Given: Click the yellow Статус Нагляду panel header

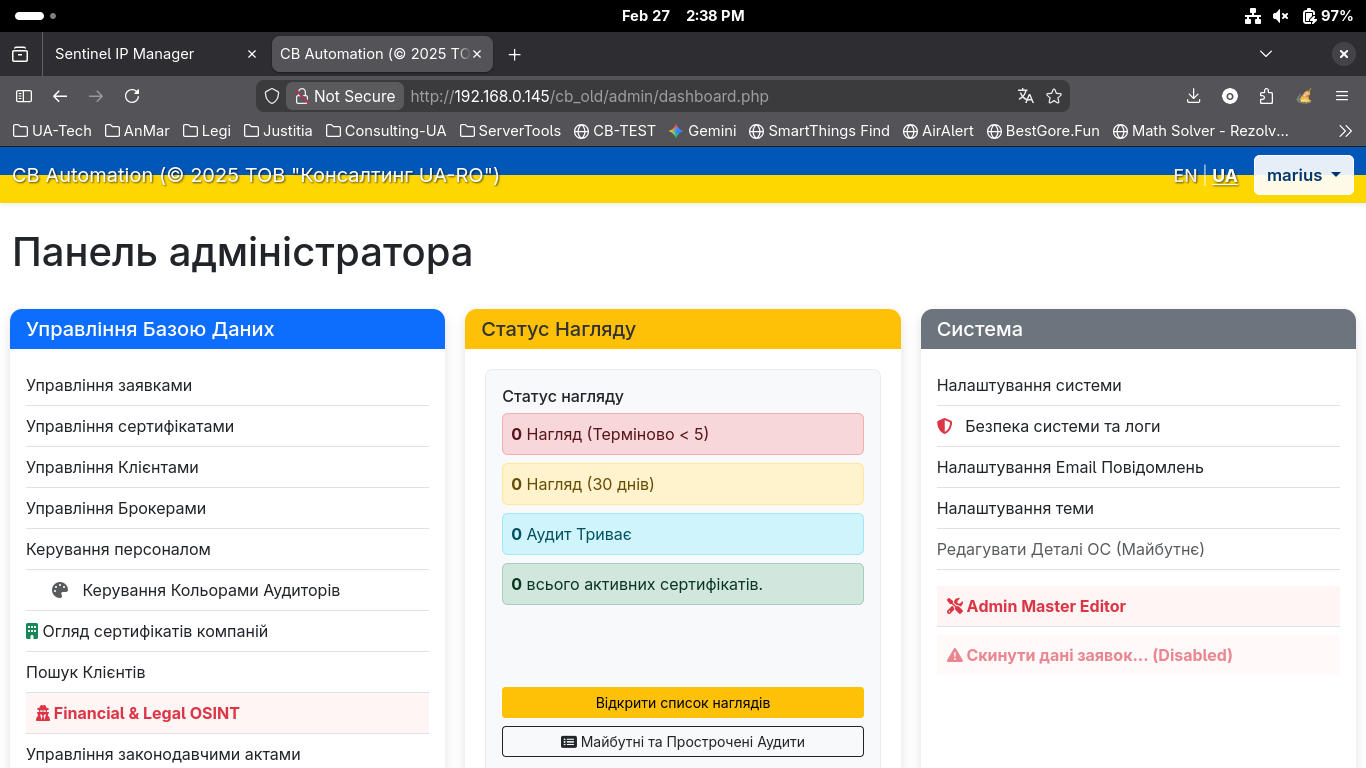Looking at the screenshot, I should click(683, 328).
